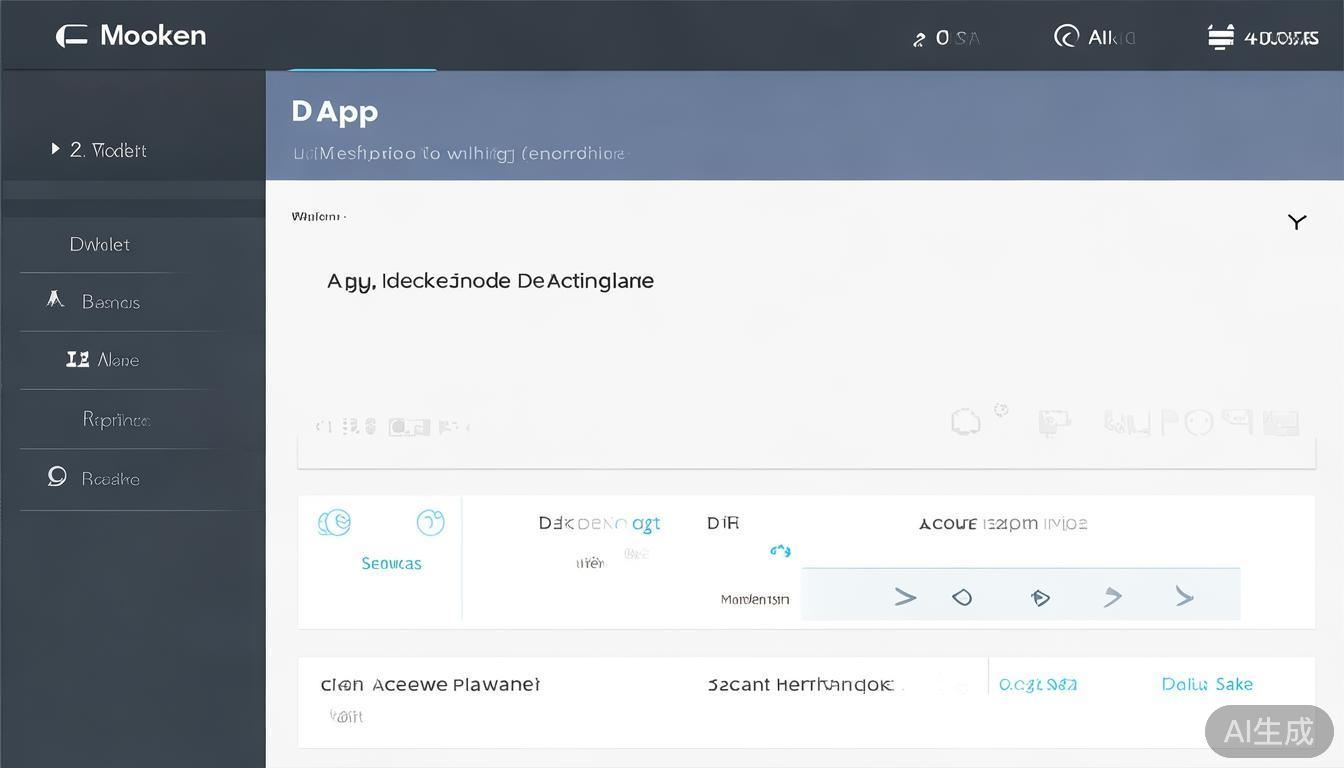Click the Seoucas link

click(x=391, y=563)
